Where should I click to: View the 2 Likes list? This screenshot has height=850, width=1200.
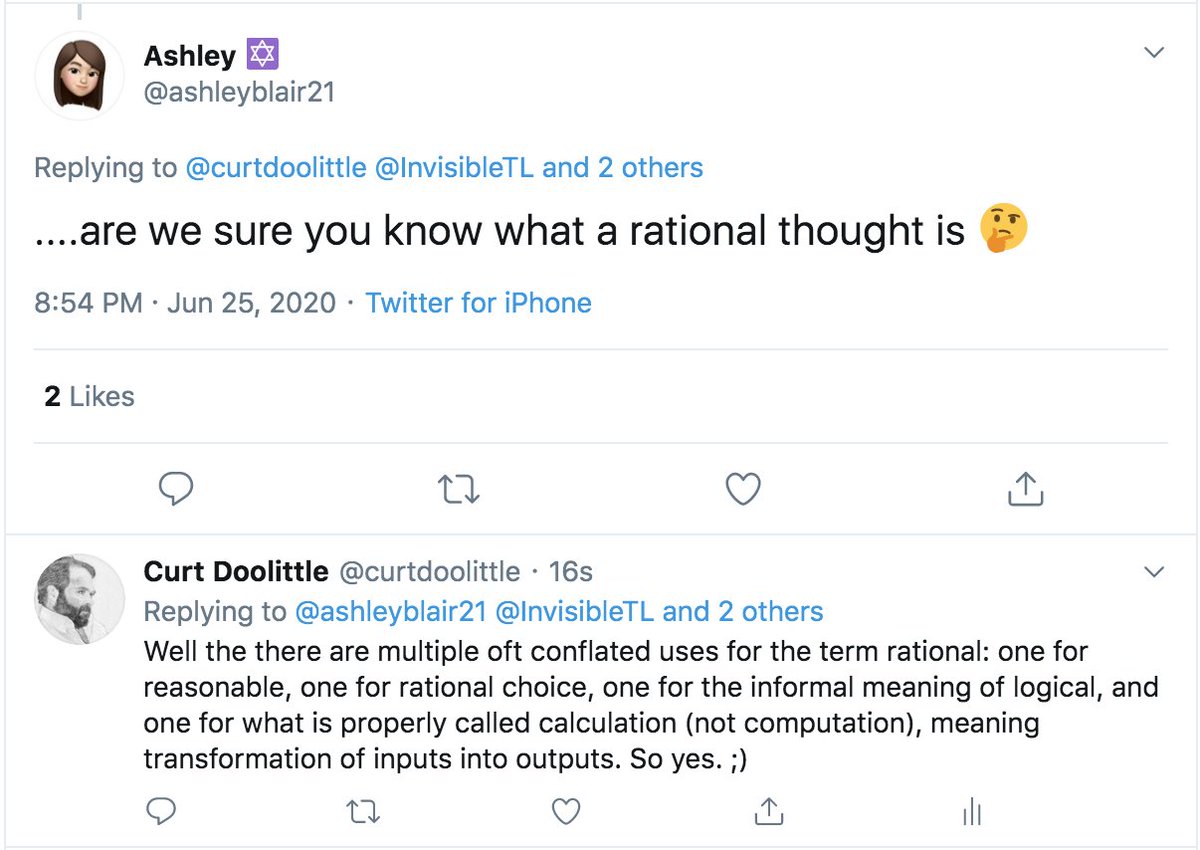[x=89, y=396]
